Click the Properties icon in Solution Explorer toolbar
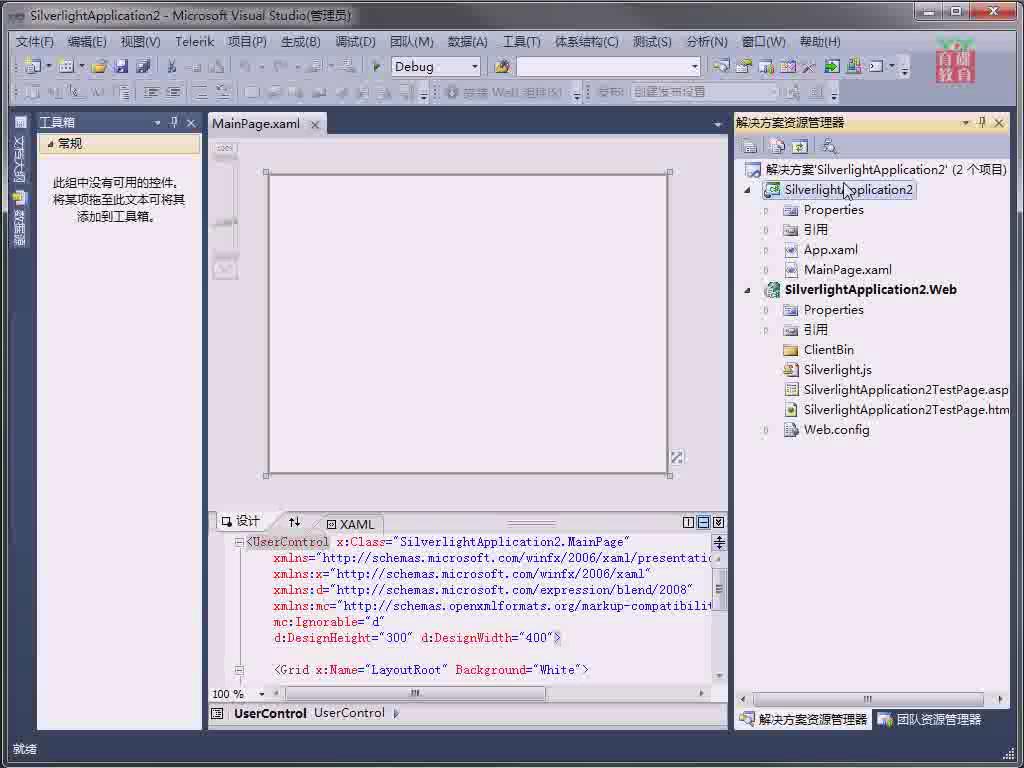 point(750,146)
